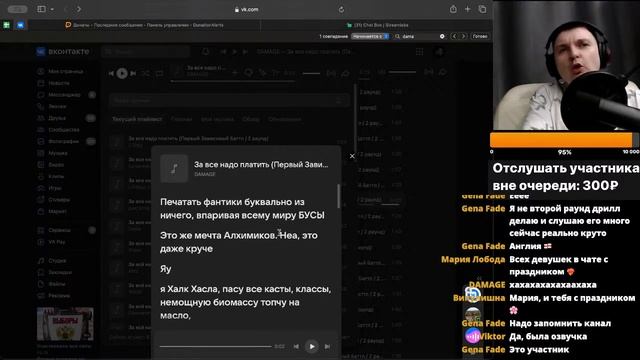The image size is (640, 360).
Task: Click the play icon in the VK header
Action: [x=234, y=52]
